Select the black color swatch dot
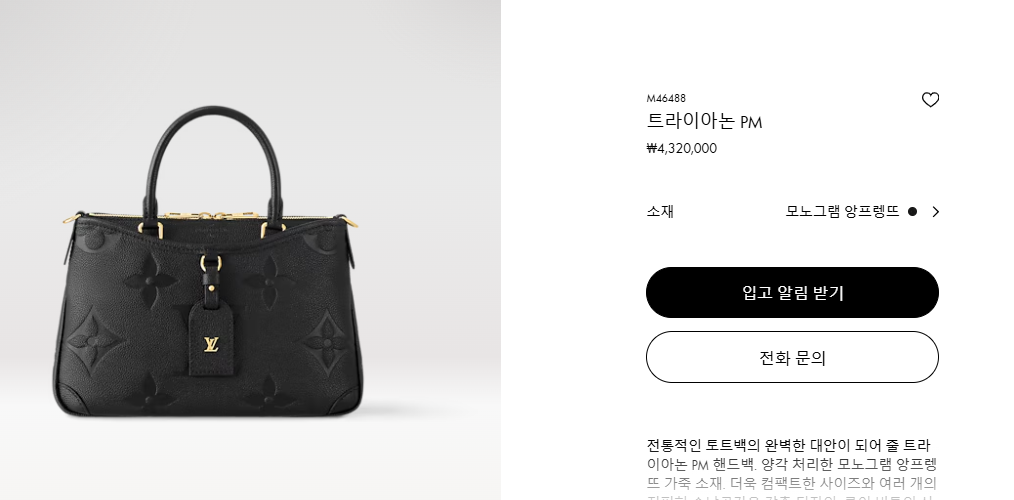Image resolution: width=1014 pixels, height=500 pixels. pyautogui.click(x=912, y=212)
